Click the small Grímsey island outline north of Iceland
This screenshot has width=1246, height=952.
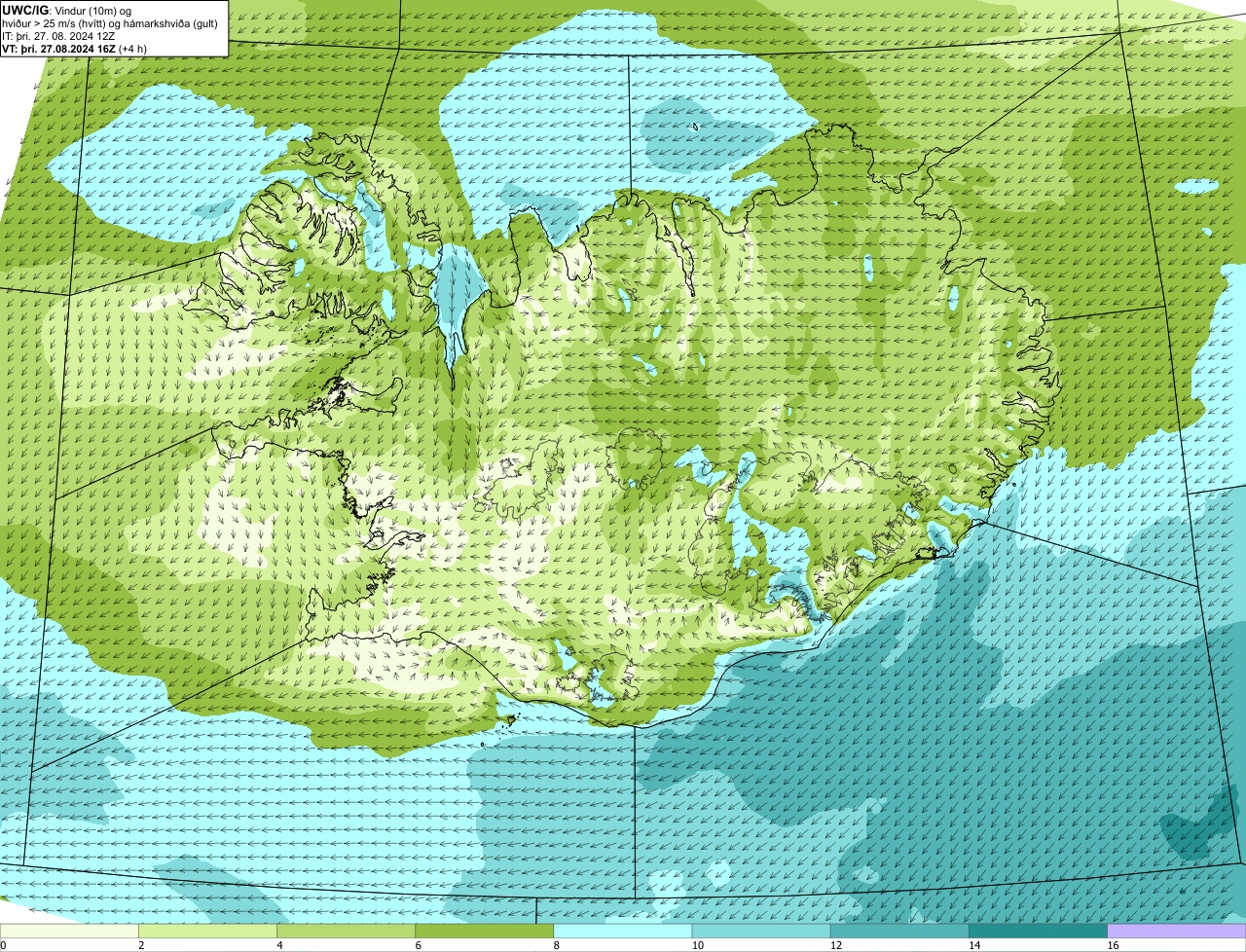pos(695,126)
